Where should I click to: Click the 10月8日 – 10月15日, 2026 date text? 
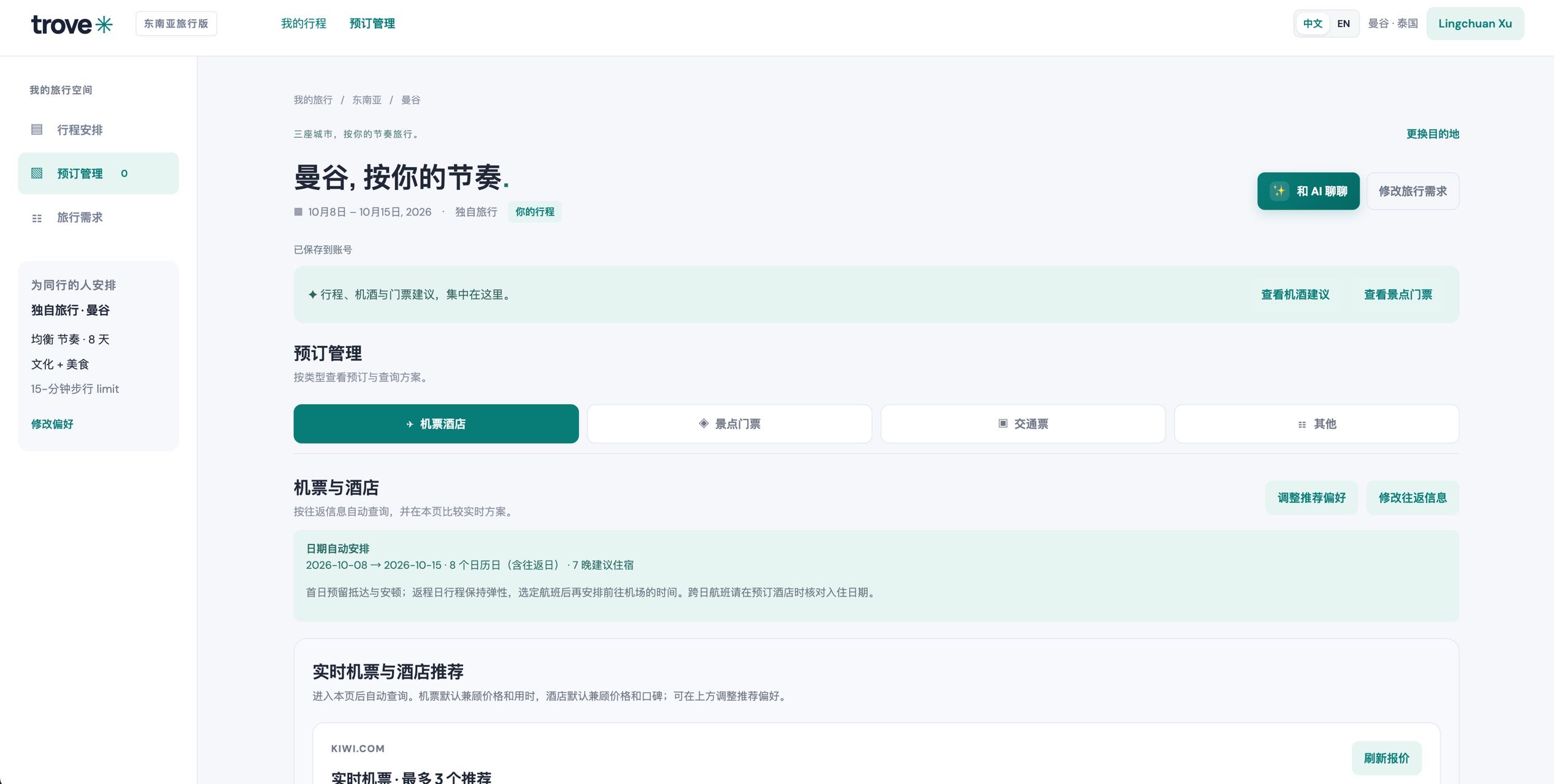(369, 212)
